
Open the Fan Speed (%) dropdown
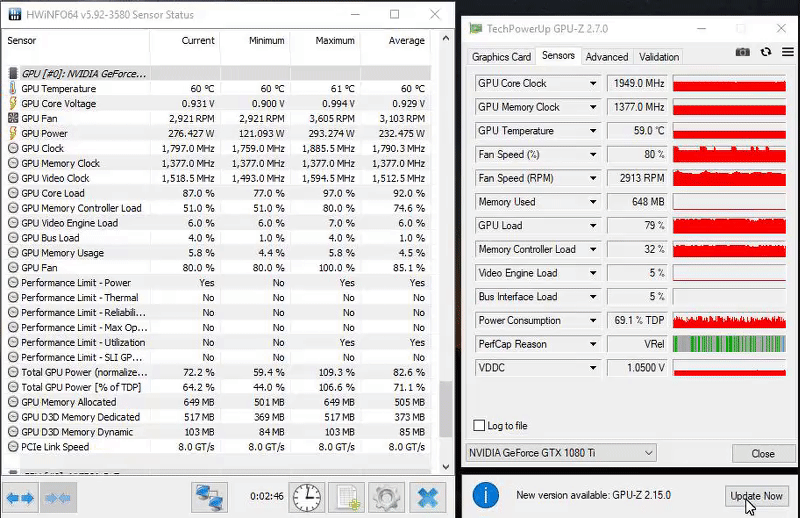pos(593,155)
